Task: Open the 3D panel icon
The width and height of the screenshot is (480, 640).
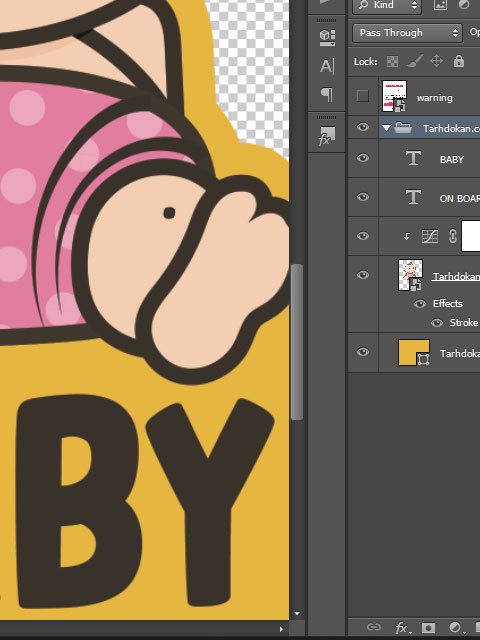Action: (327, 38)
